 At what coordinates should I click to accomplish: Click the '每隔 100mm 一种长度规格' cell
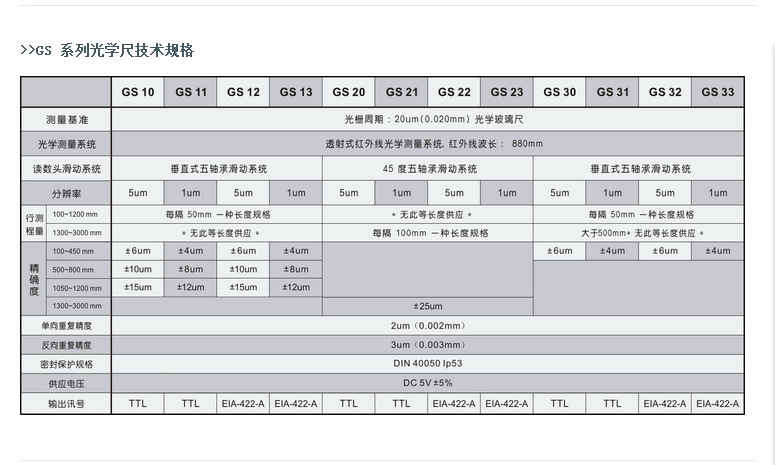428,233
